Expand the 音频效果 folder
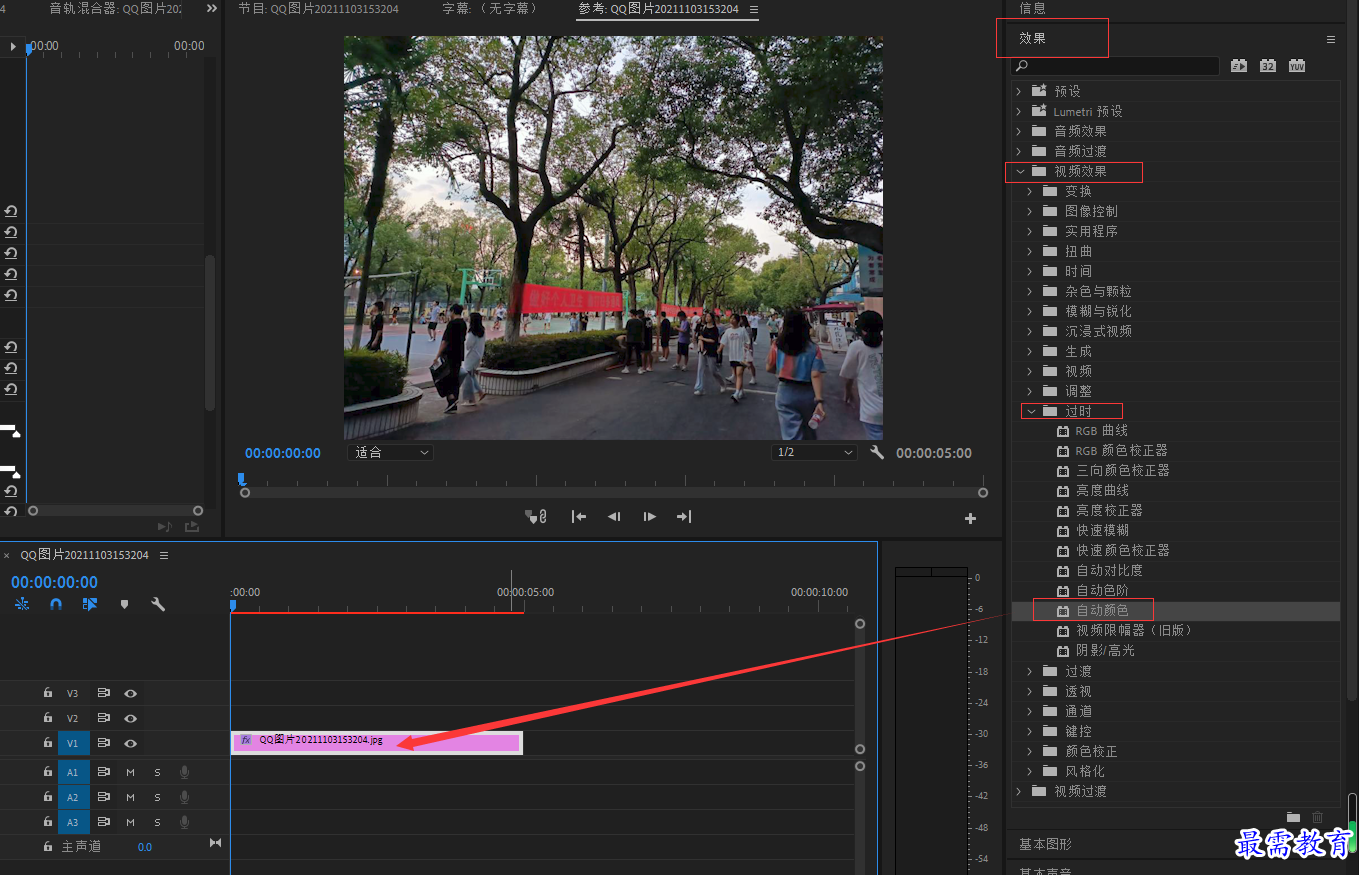This screenshot has width=1359, height=875. point(1019,131)
